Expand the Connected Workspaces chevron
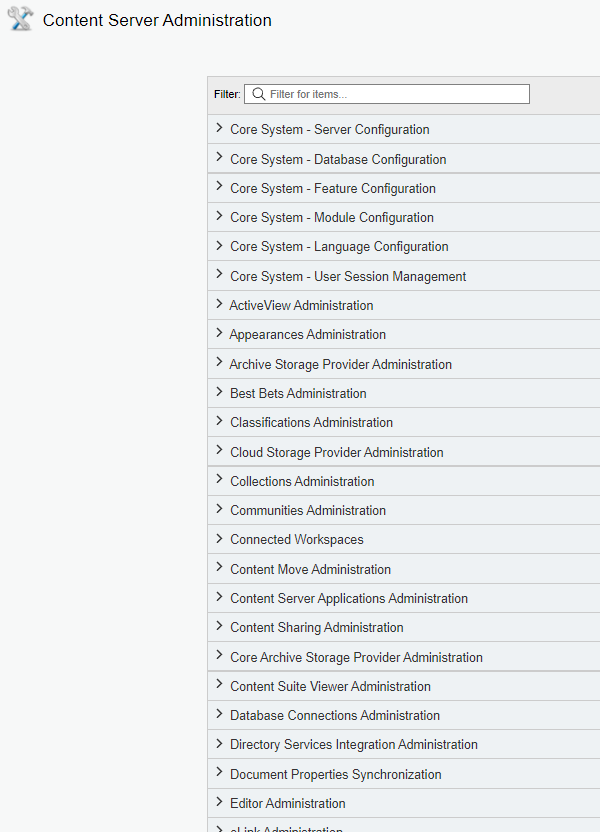600x832 pixels. pos(219,539)
